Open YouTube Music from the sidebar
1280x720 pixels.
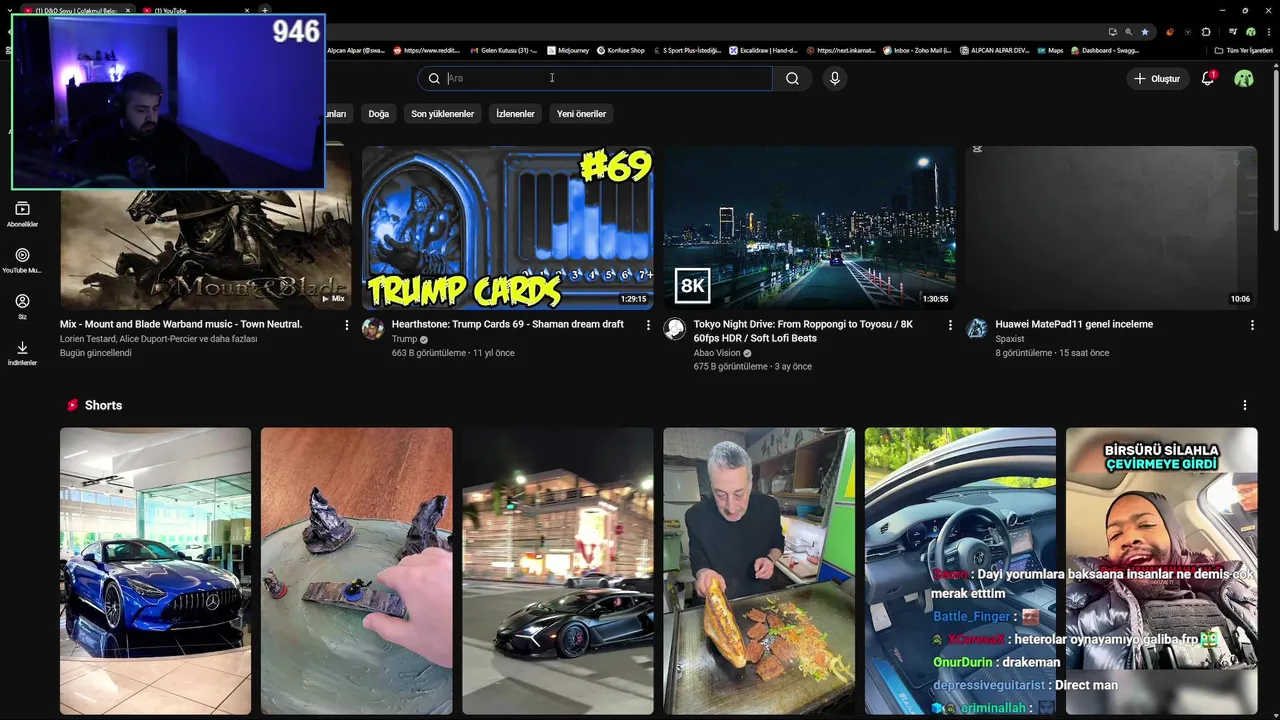pyautogui.click(x=22, y=260)
